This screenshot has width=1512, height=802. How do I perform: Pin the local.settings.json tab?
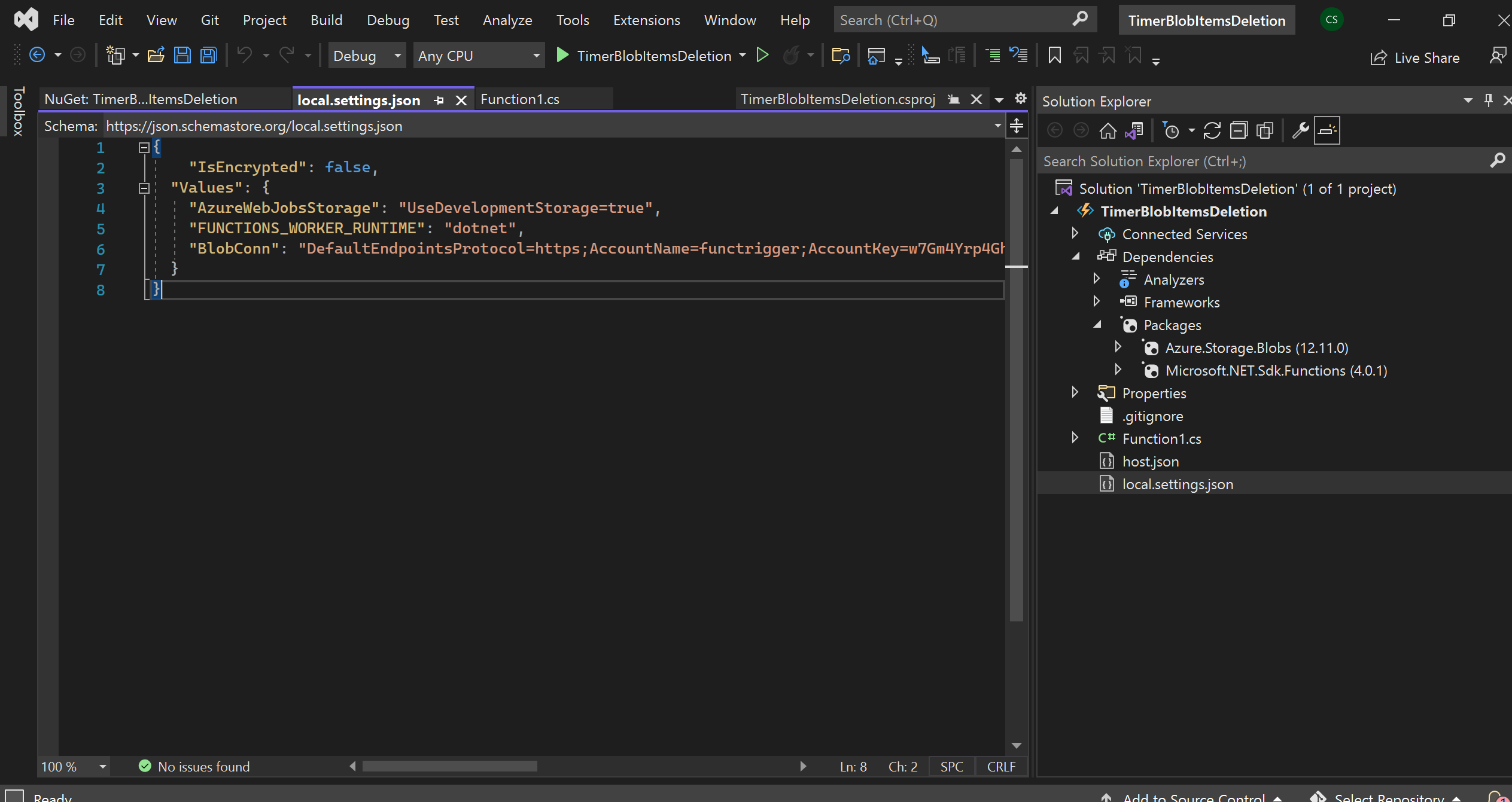coord(439,100)
